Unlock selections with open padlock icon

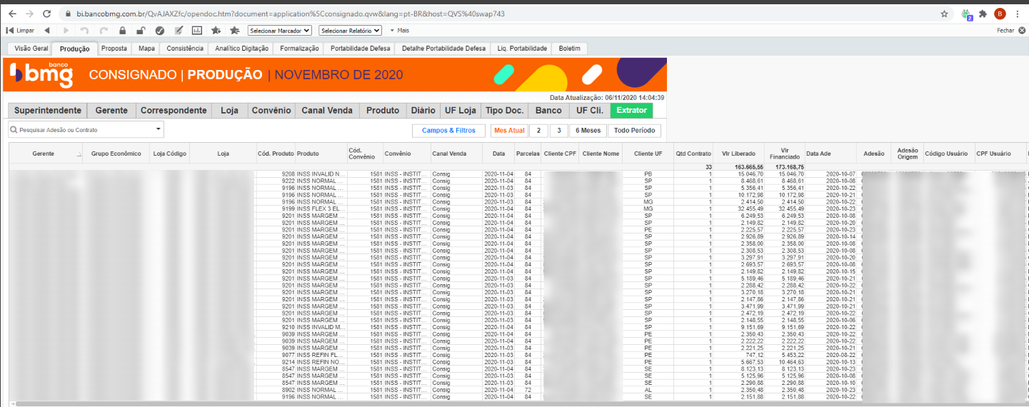[140, 30]
